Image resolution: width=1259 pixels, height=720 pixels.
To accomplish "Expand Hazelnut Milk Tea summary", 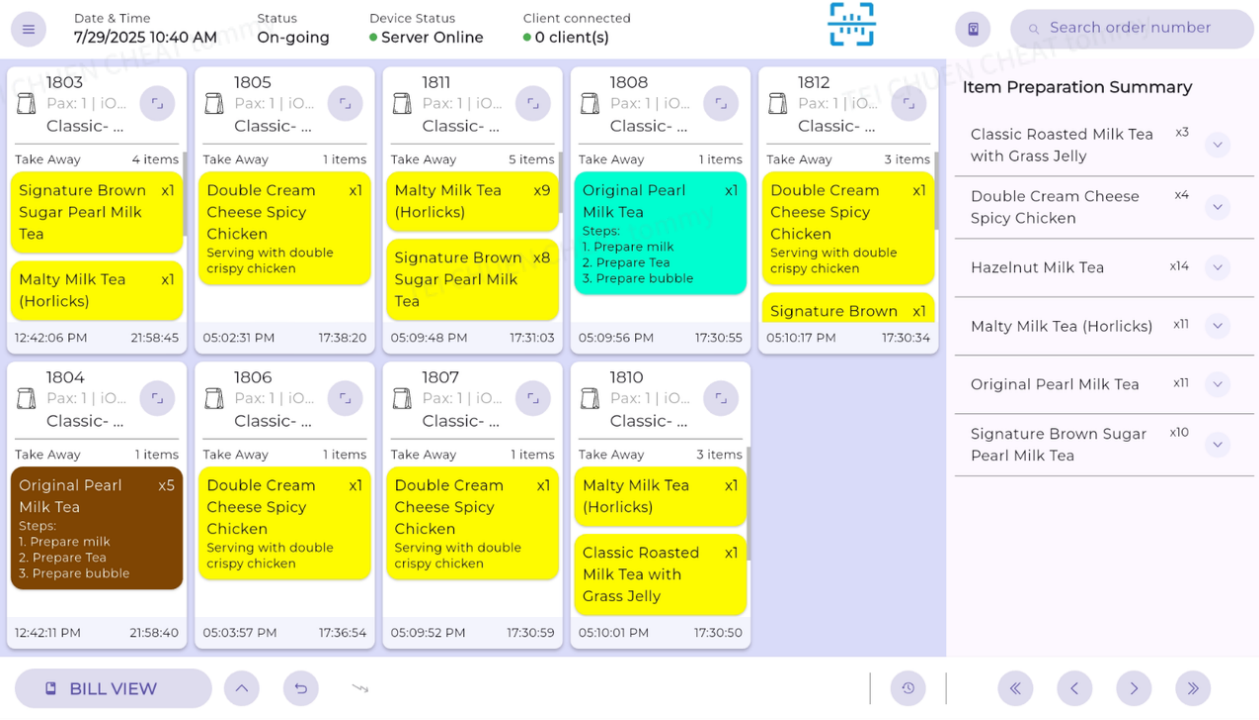I will pyautogui.click(x=1217, y=267).
